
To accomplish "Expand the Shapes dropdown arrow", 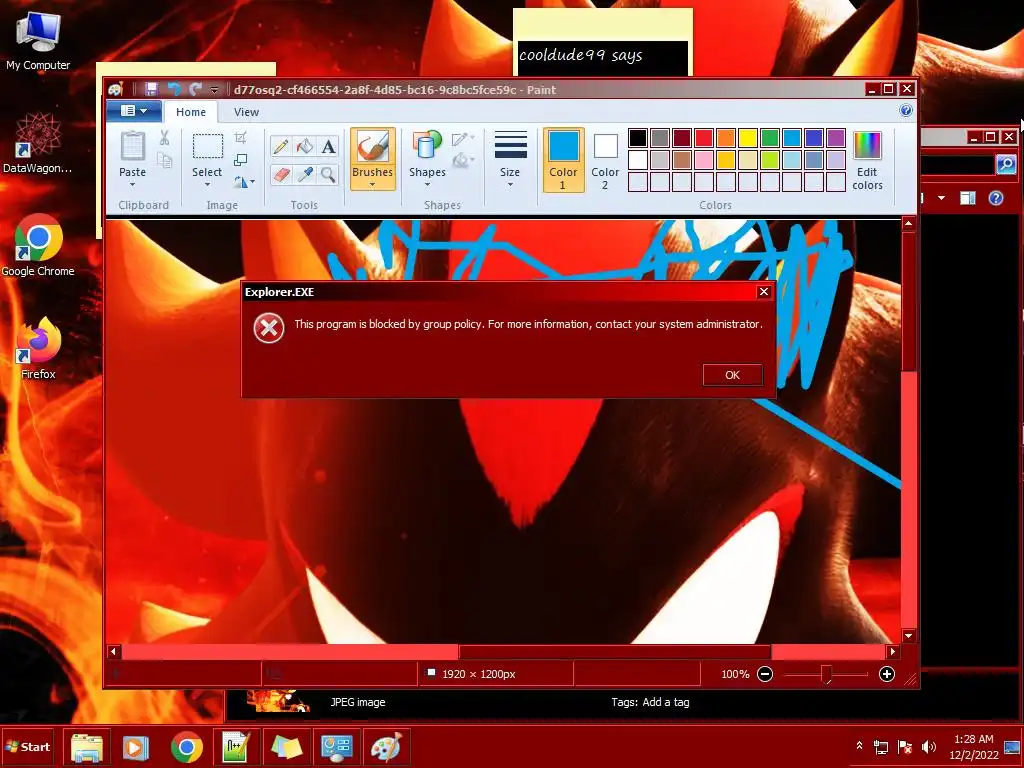I will coord(427,185).
